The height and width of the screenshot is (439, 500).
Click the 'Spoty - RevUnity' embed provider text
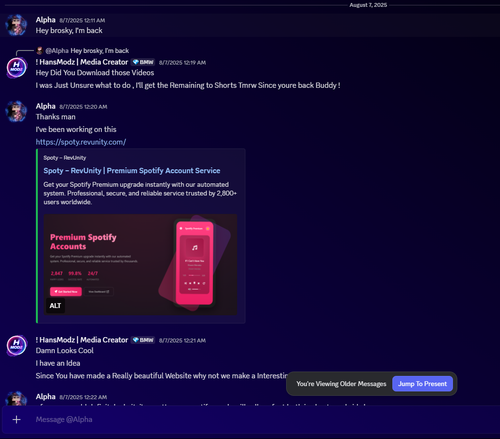tap(65, 158)
